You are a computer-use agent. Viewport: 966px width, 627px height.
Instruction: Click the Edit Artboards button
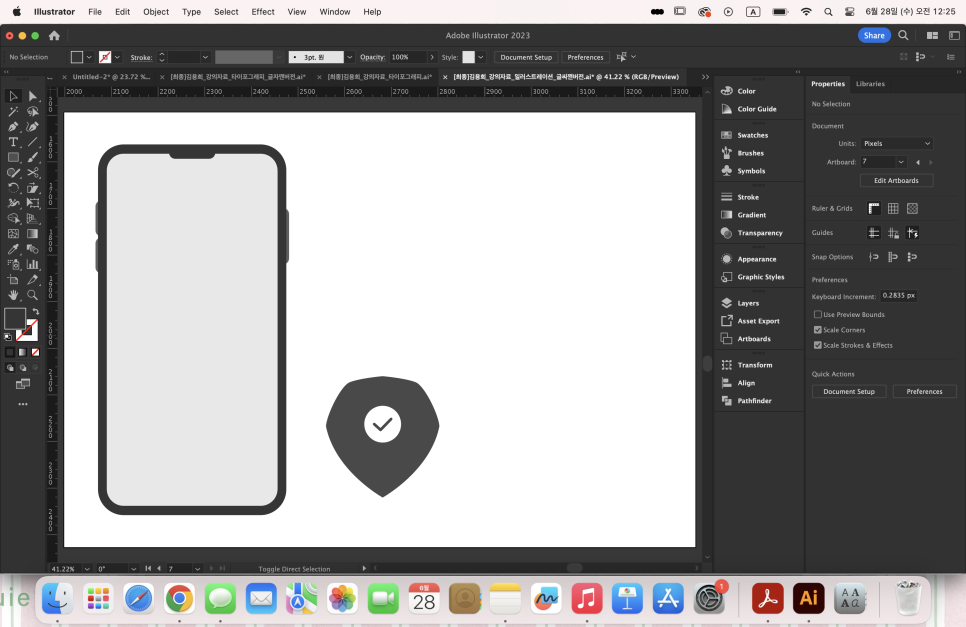tap(896, 180)
